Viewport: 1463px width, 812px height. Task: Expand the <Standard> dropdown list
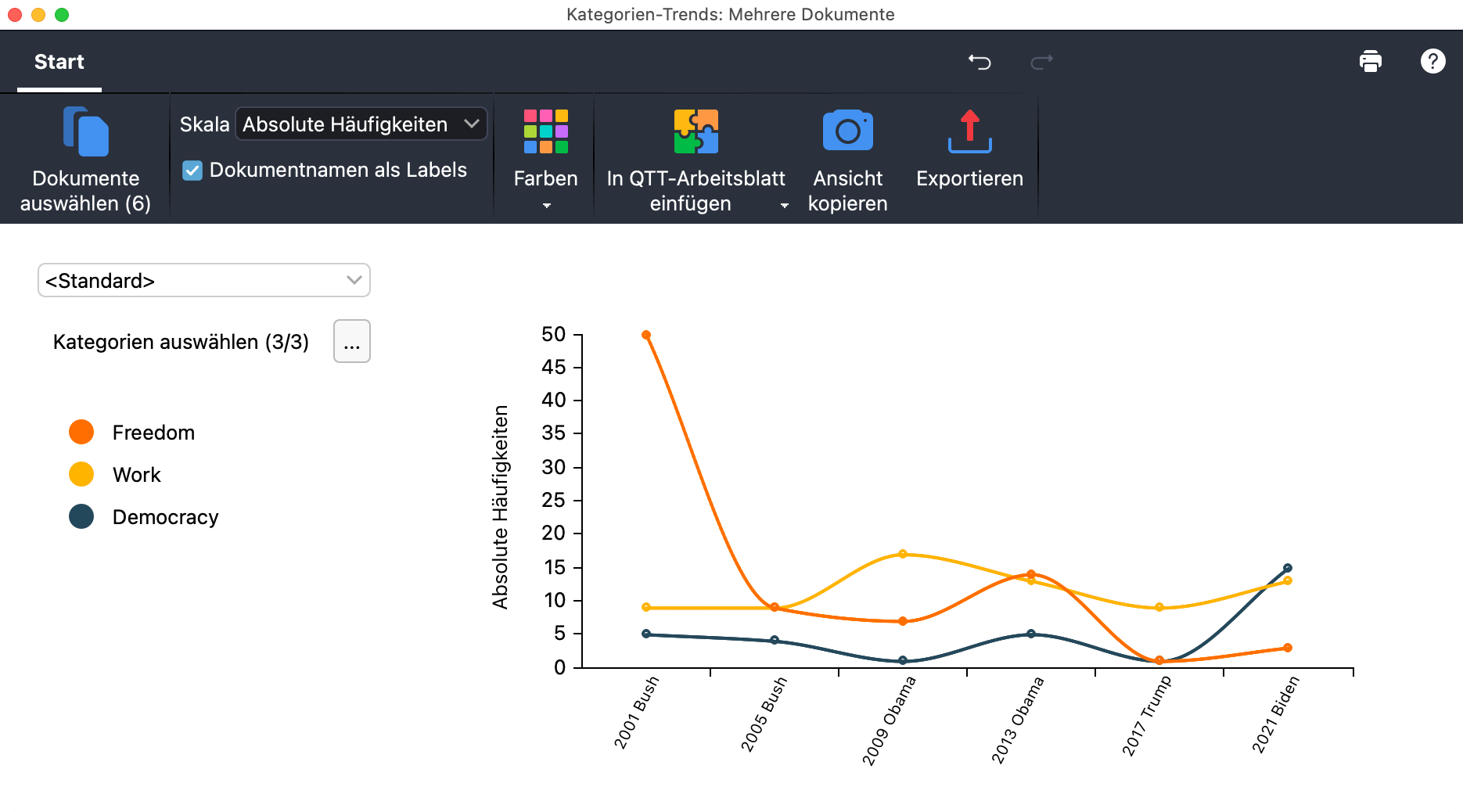tap(203, 281)
